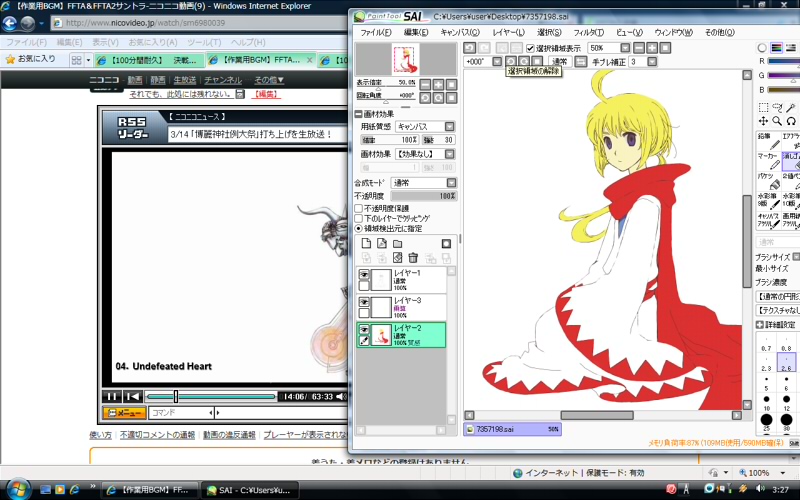Click the undo arrow in SAI's toolbar
This screenshot has width=800, height=500.
(x=469, y=48)
